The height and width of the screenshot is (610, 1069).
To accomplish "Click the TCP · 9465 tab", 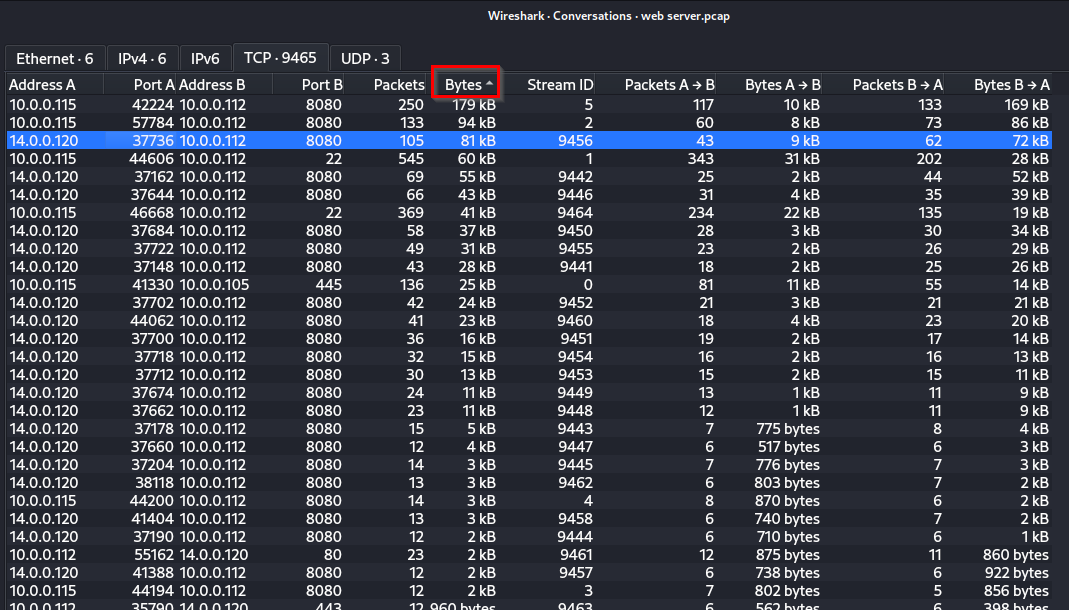I will [280, 58].
